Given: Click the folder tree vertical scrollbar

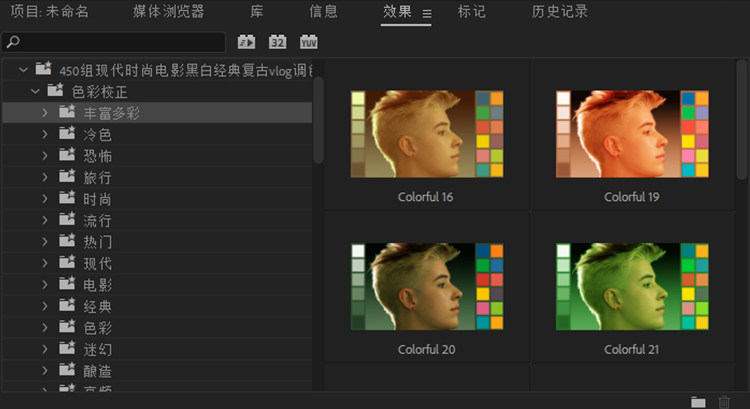Looking at the screenshot, I should click(x=318, y=121).
